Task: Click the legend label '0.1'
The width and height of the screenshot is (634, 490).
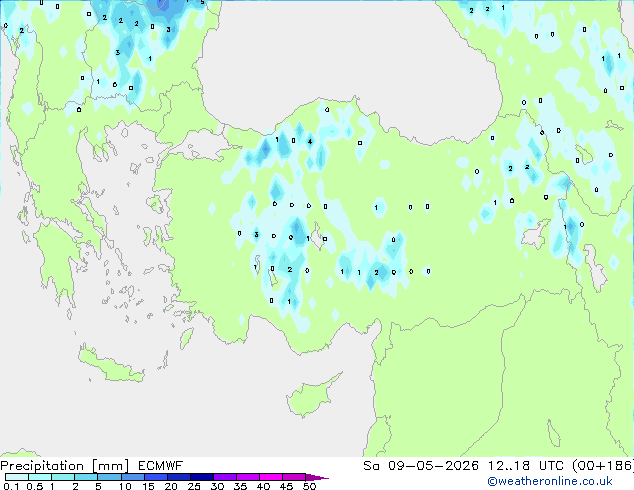Action: point(11,486)
